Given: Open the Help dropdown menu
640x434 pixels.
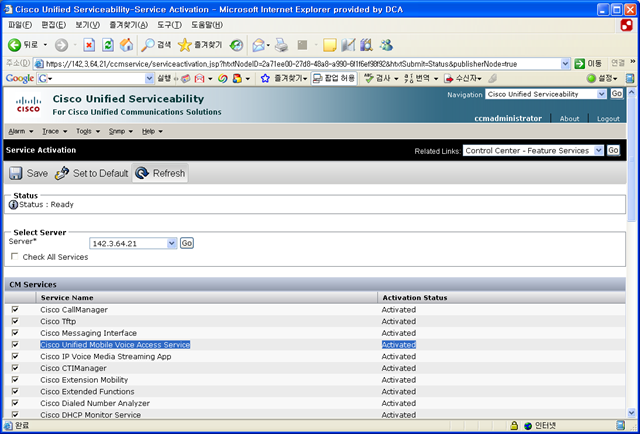Looking at the screenshot, I should (152, 131).
